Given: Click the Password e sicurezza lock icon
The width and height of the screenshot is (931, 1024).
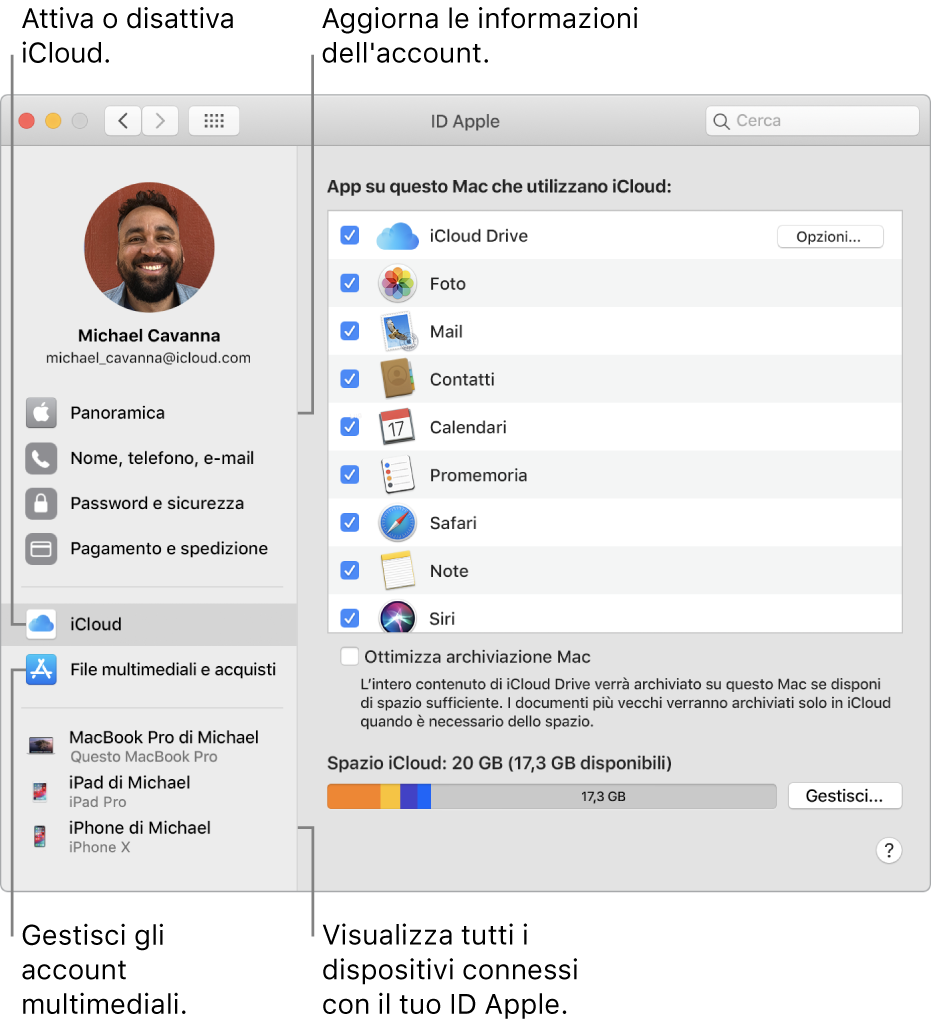Looking at the screenshot, I should [x=41, y=503].
